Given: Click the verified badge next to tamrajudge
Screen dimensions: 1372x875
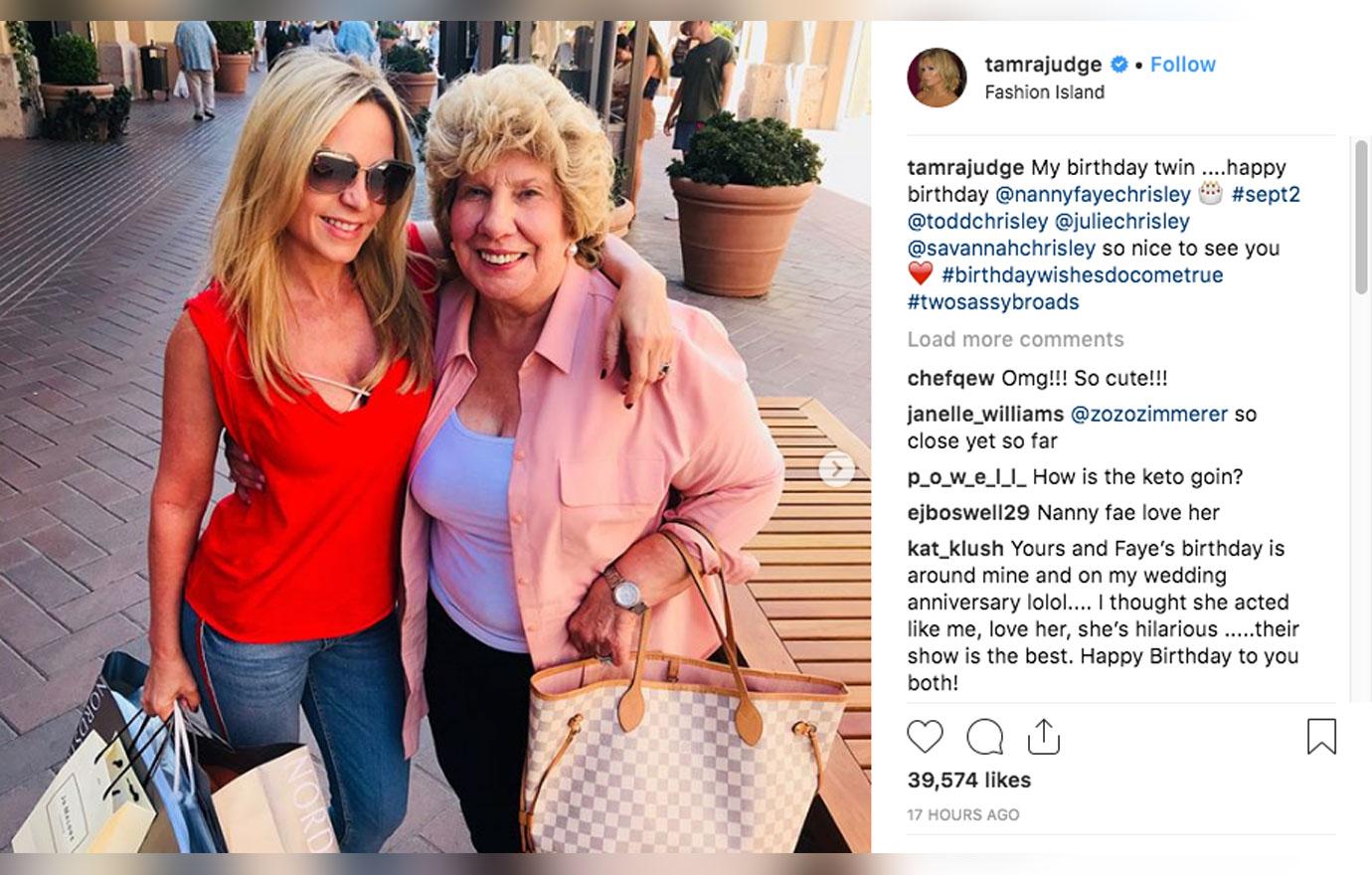Looking at the screenshot, I should point(1118,65).
